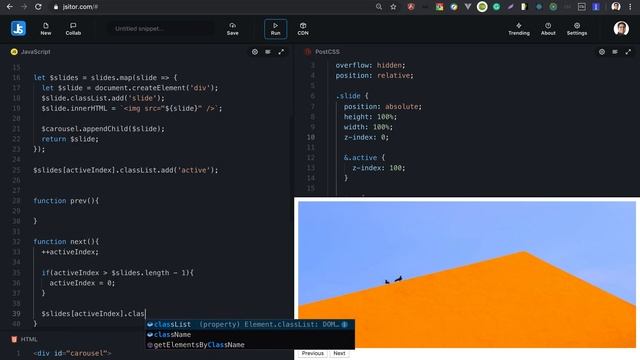The height and width of the screenshot is (360, 640).
Task: Expand the JavaScript panel to fullscreen
Action: (x=281, y=52)
